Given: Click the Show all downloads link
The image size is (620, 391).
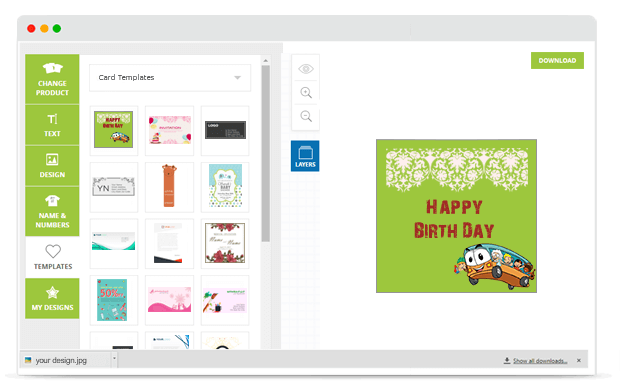Looking at the screenshot, I should [x=540, y=361].
